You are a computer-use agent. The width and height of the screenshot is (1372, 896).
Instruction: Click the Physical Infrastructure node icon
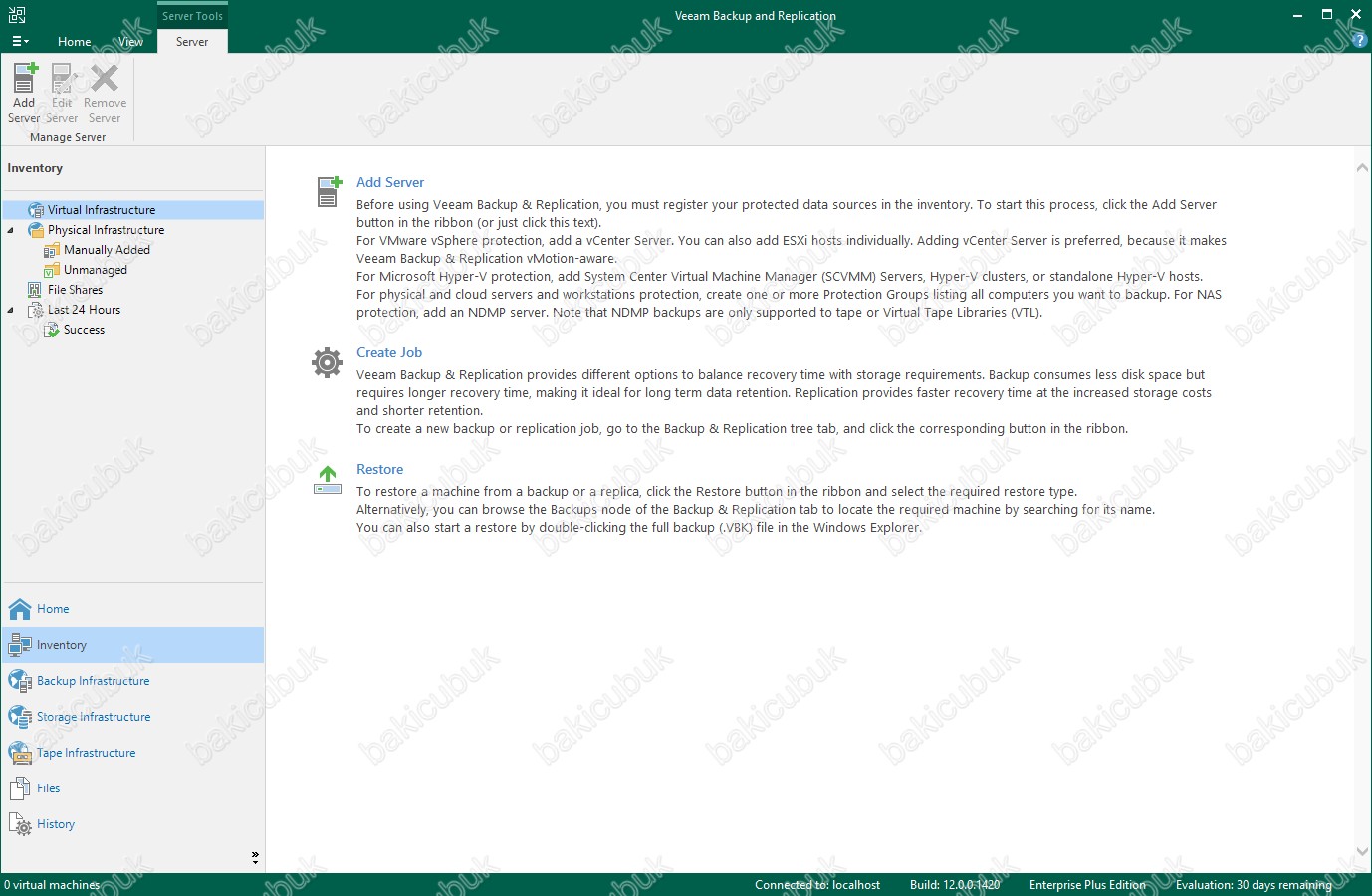point(36,230)
